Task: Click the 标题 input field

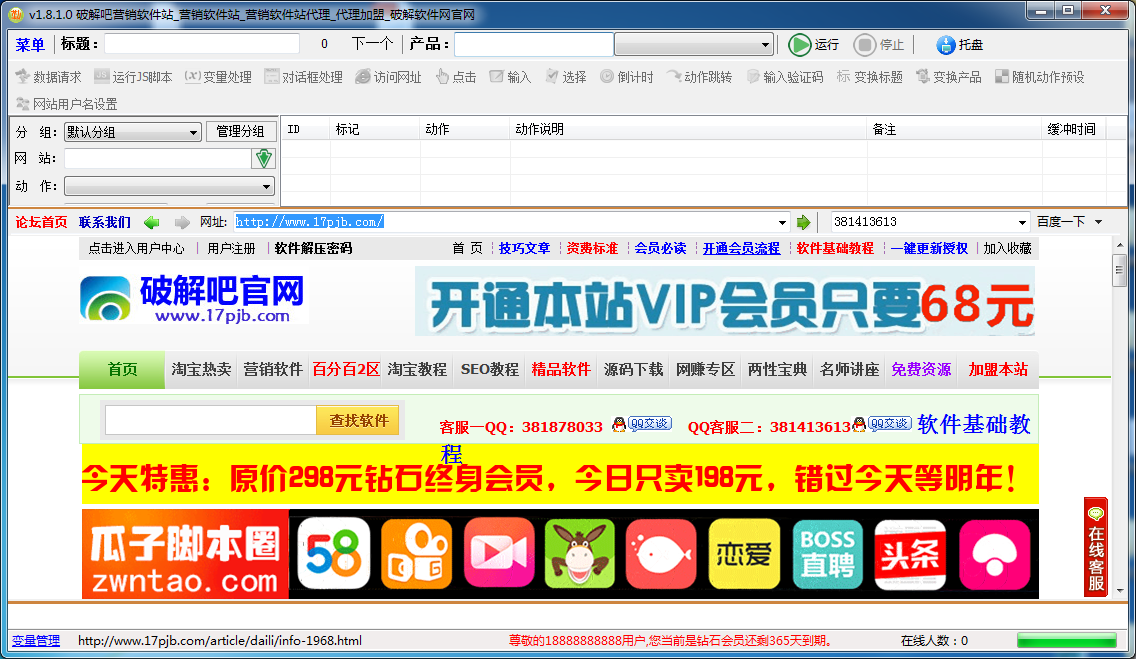Action: [201, 44]
